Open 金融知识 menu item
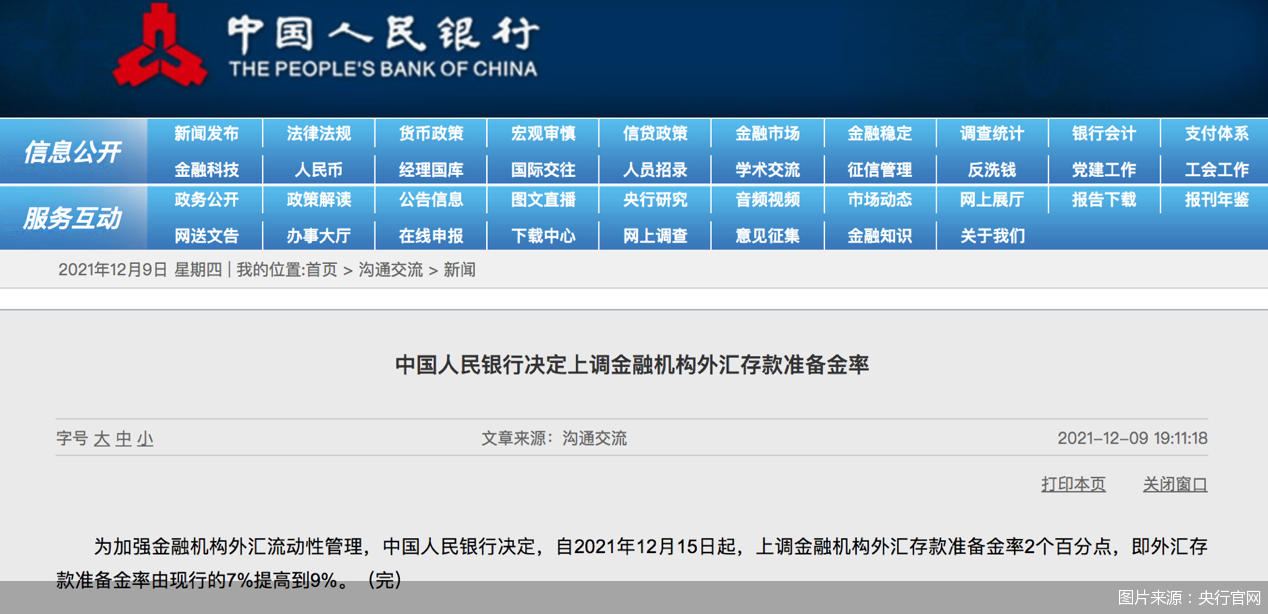Screen dimensions: 1268x614 point(880,236)
